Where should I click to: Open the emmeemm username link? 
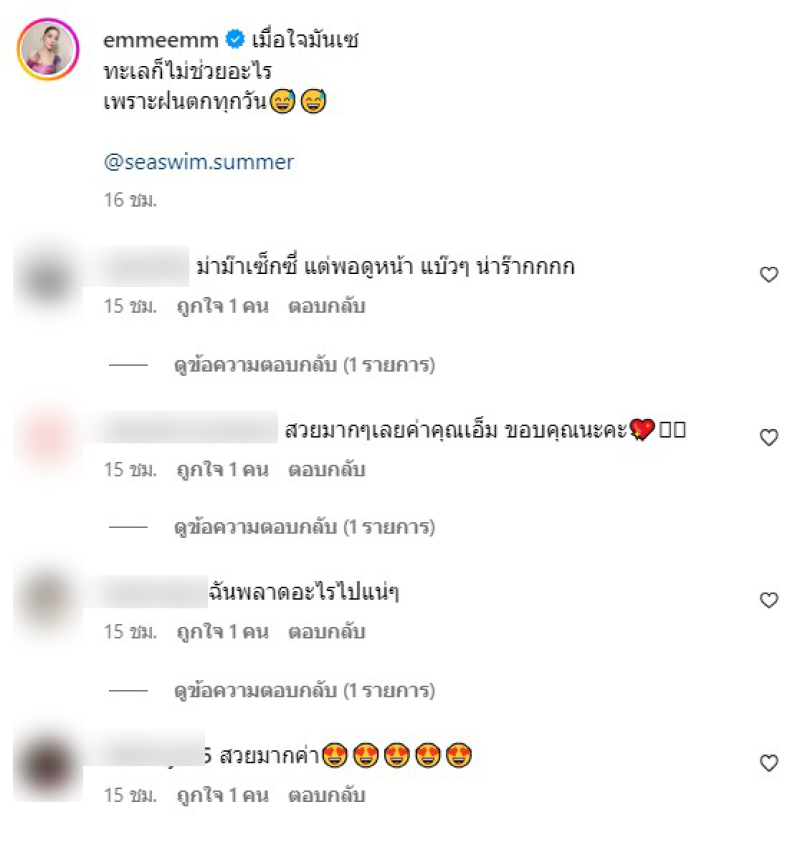tap(161, 40)
